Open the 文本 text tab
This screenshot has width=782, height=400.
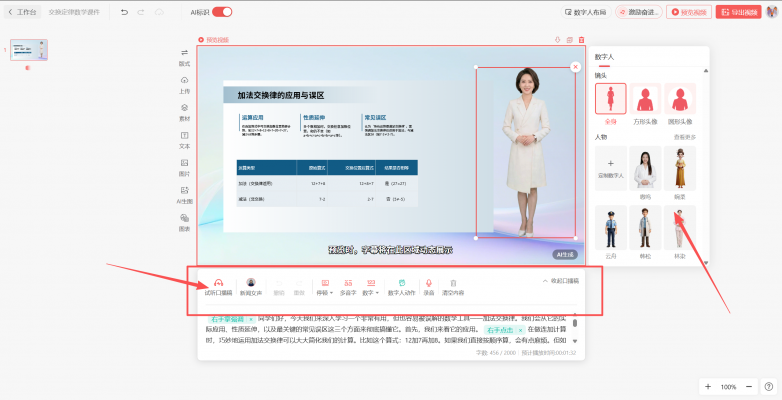click(184, 139)
